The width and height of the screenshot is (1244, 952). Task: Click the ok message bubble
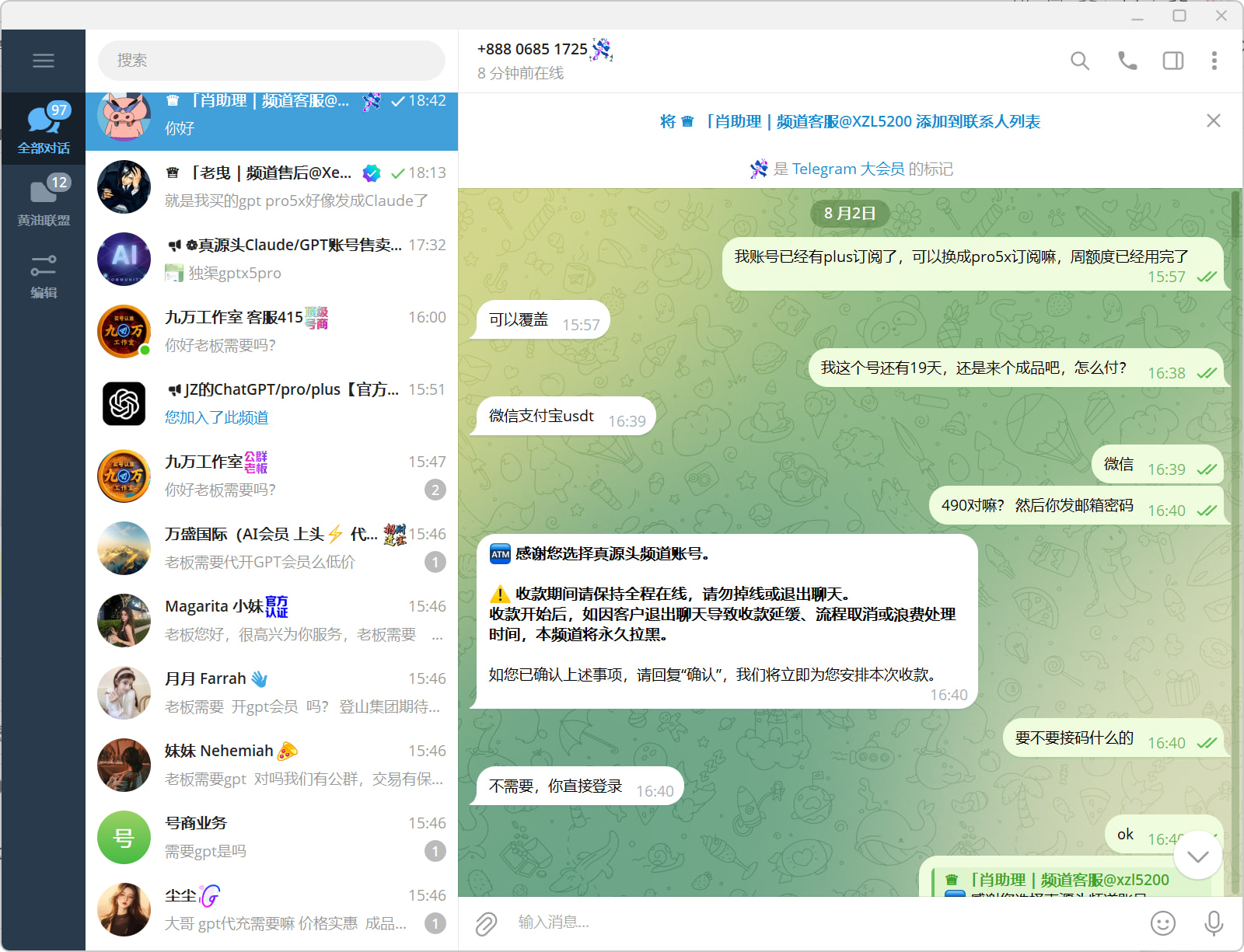[x=1164, y=835]
